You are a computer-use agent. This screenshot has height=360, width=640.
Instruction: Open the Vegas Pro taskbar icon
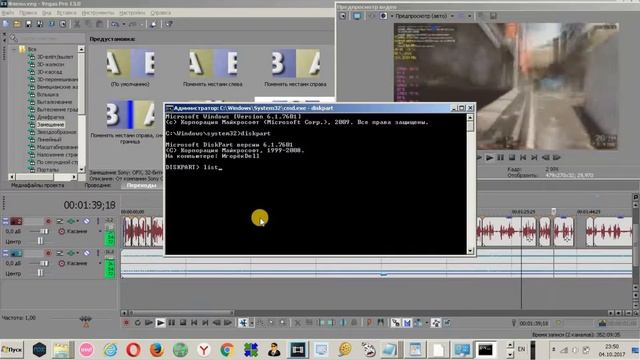297,350
